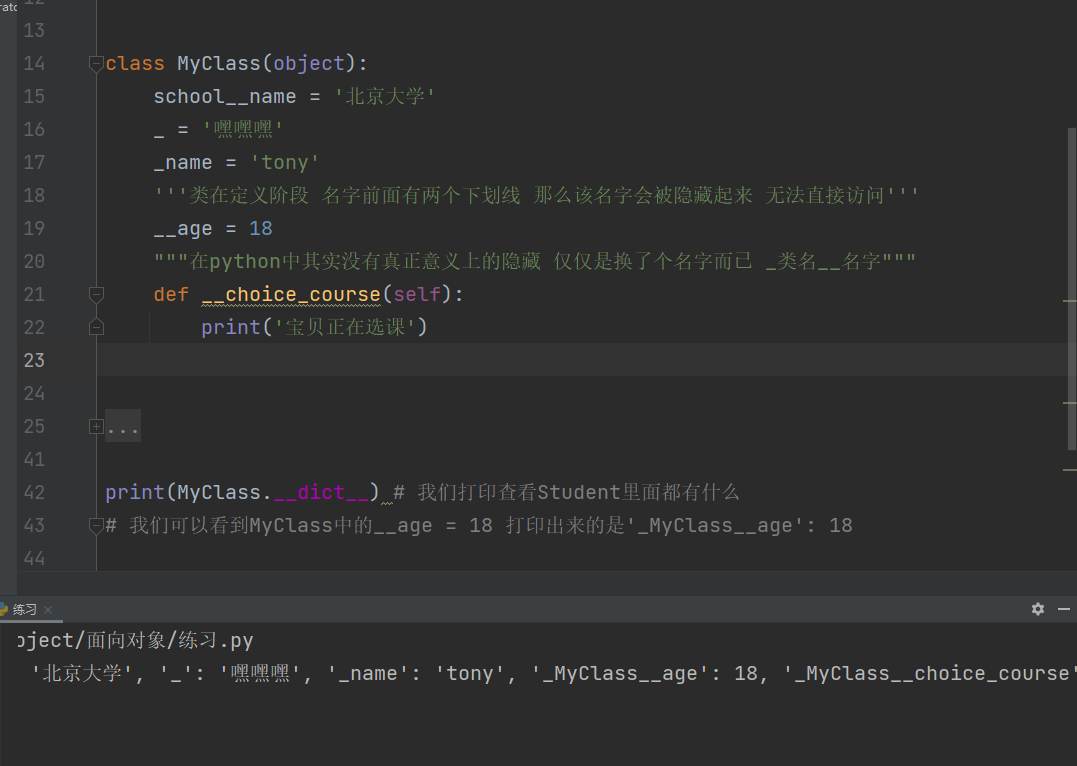This screenshot has width=1077, height=766.
Task: Click line number 14 in gutter
Action: (x=34, y=63)
